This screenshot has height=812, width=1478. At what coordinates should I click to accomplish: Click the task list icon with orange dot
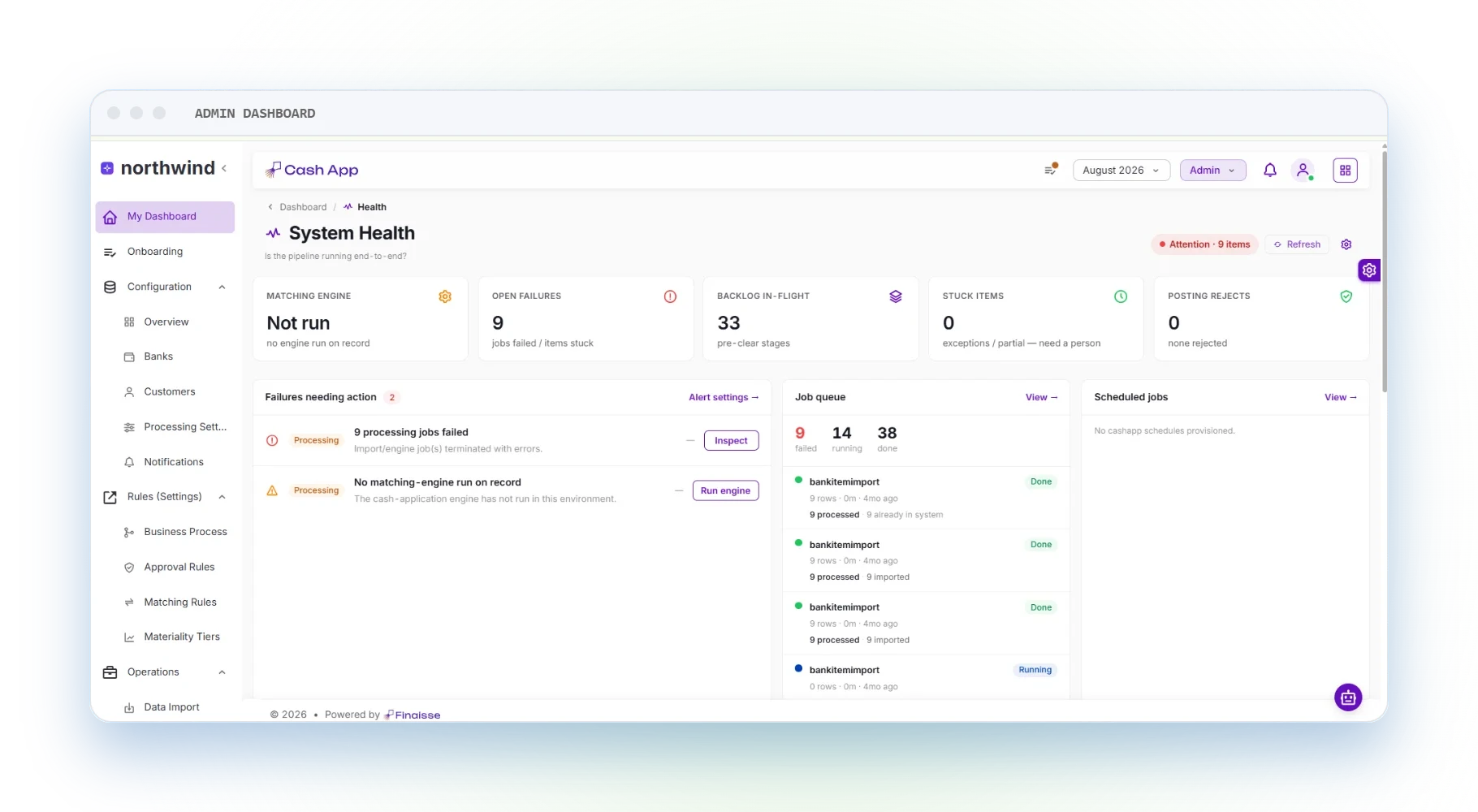[x=1051, y=170]
